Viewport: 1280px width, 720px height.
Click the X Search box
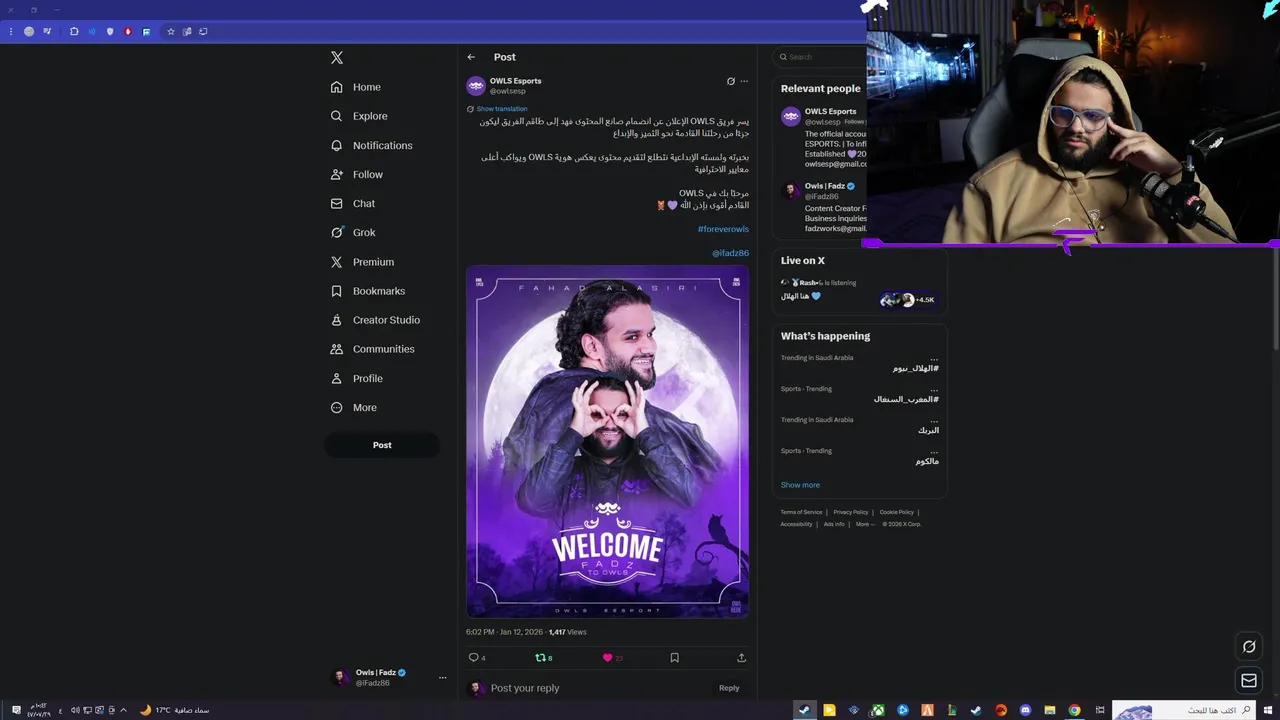coord(820,57)
